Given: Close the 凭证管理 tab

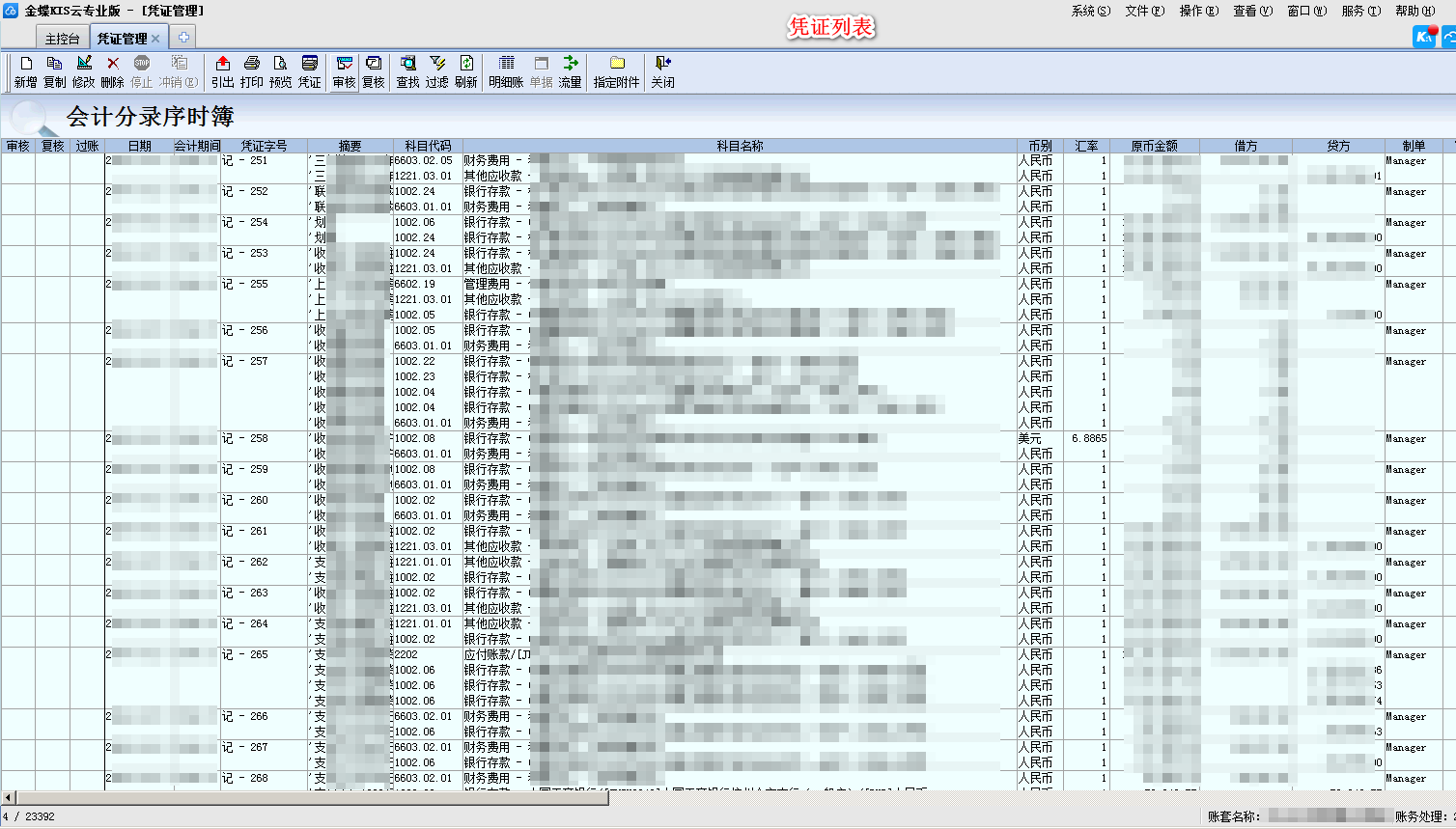Looking at the screenshot, I should coord(155,39).
